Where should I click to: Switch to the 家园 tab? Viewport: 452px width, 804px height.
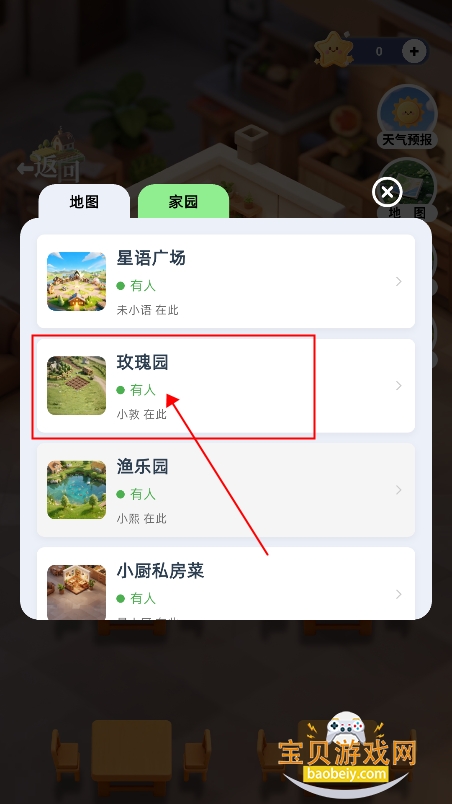coord(183,202)
